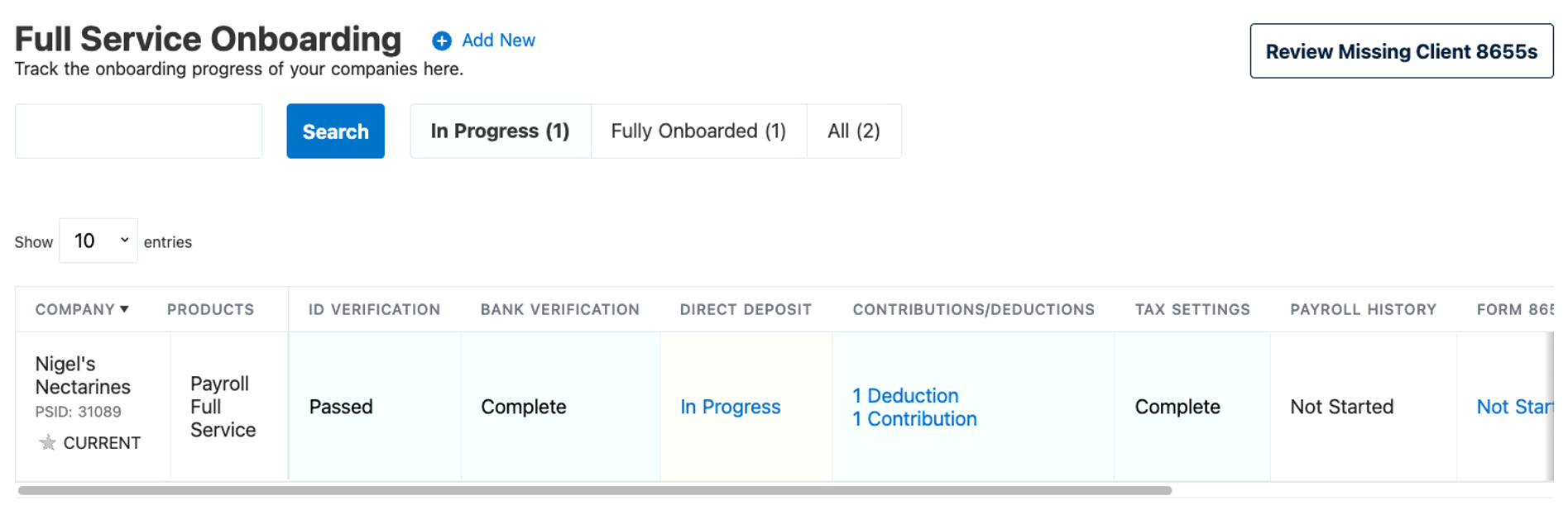Open the 1 Contribution link
This screenshot has height=515, width=1568.
913,419
